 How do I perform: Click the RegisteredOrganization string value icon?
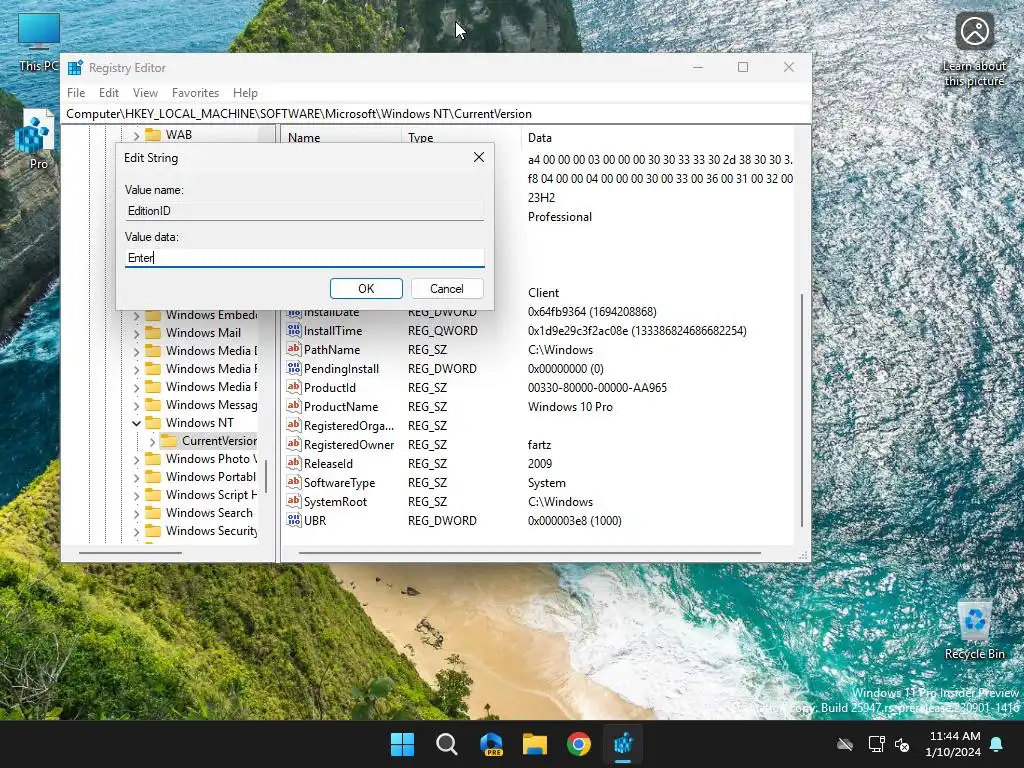tap(294, 425)
